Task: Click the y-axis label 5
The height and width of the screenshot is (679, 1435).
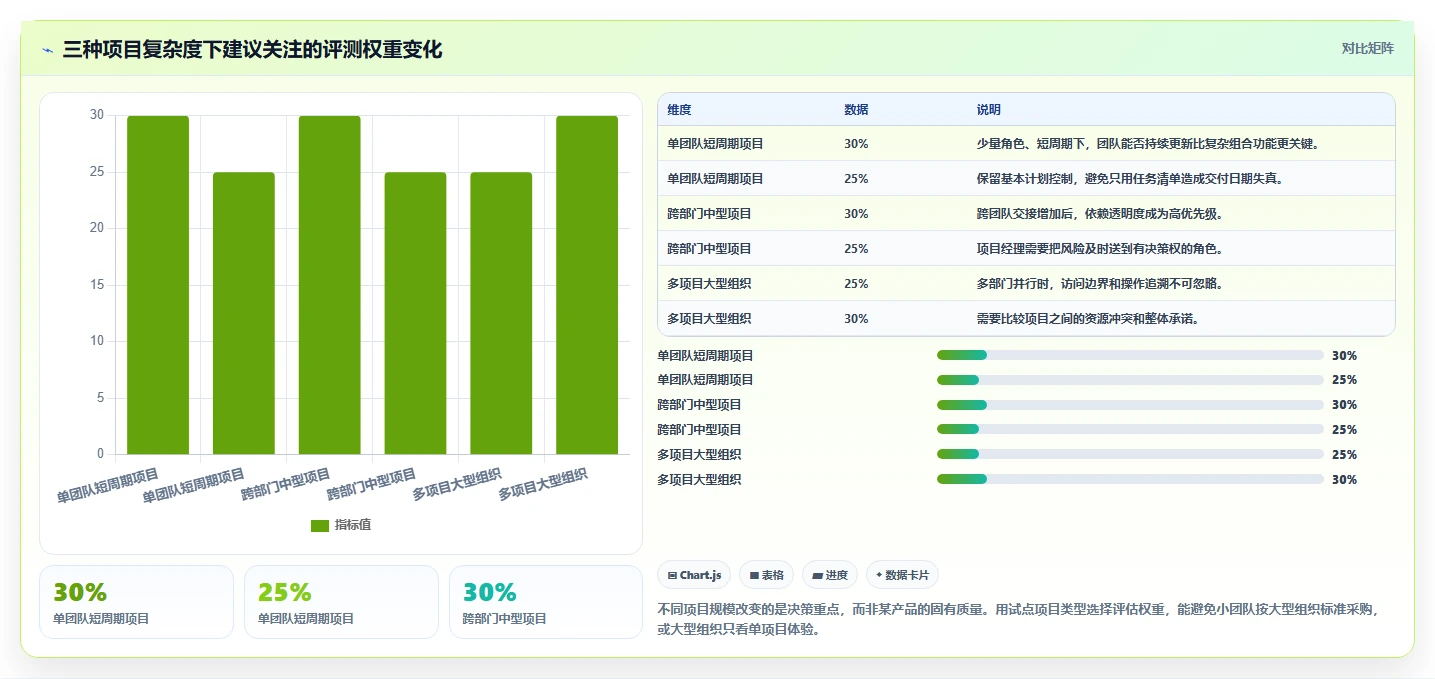Action: 100,398
